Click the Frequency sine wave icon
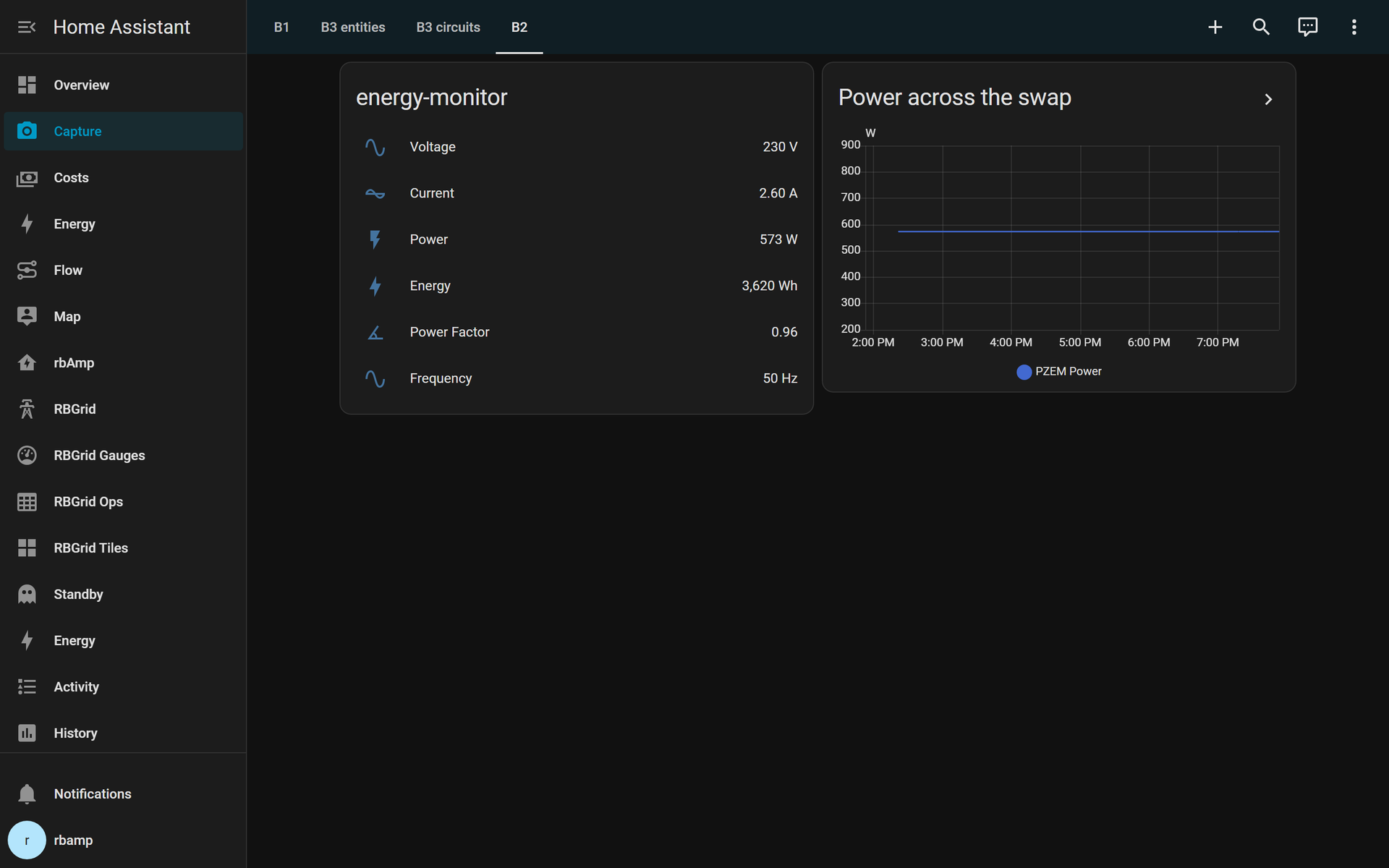 [375, 378]
